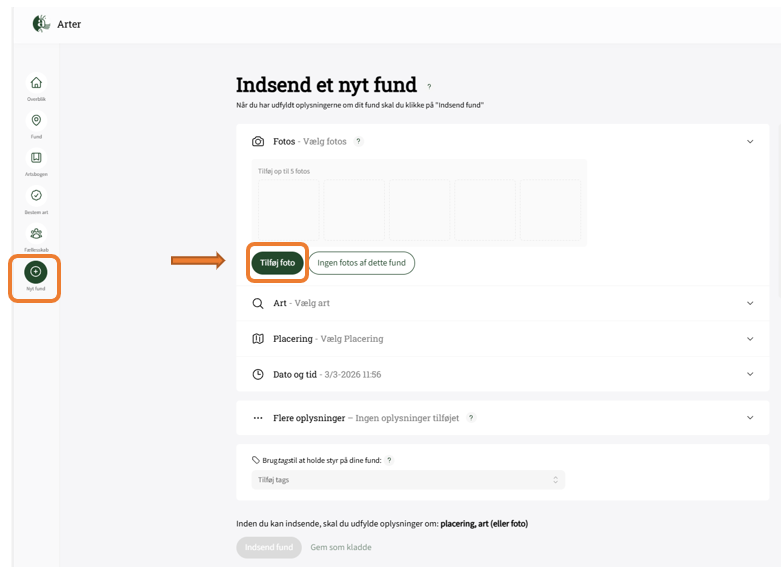Expand the Flere oplysninger section
This screenshot has height=570, width=783.
(x=750, y=418)
